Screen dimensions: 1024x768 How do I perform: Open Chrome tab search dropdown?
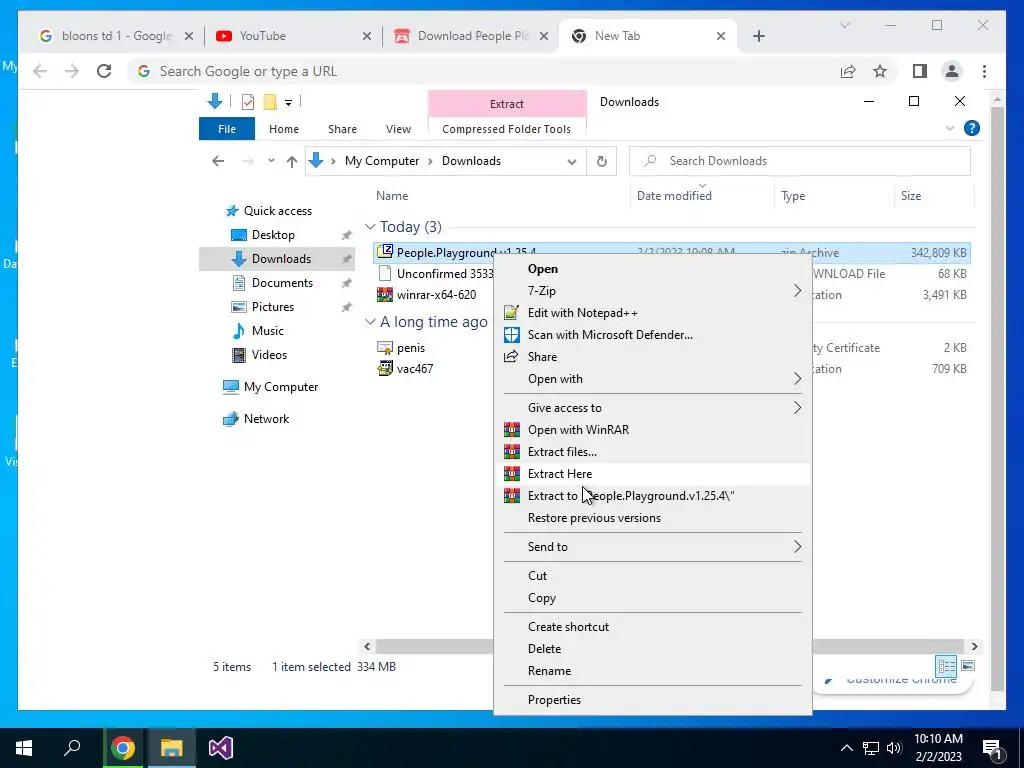click(x=844, y=25)
